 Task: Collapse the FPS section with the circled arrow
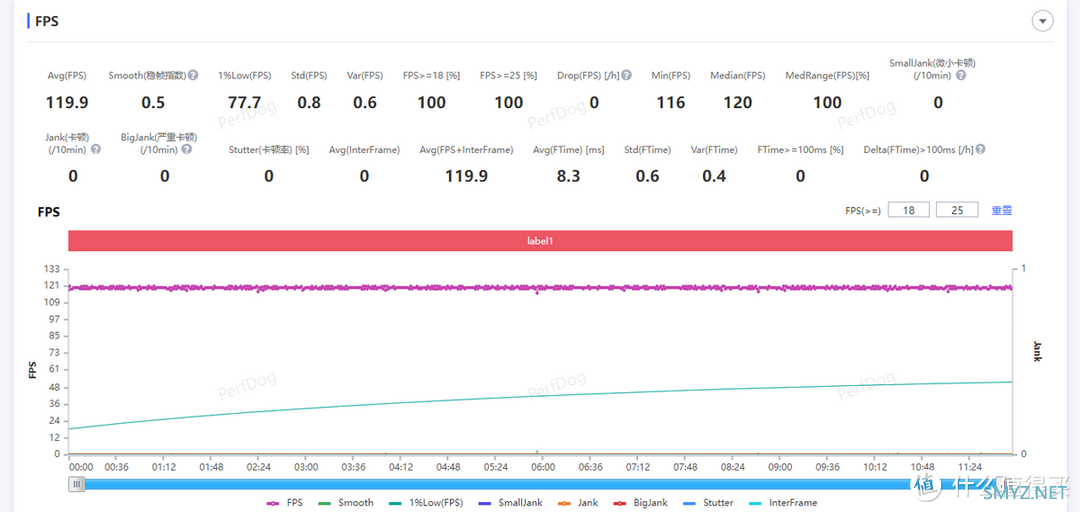point(1042,21)
